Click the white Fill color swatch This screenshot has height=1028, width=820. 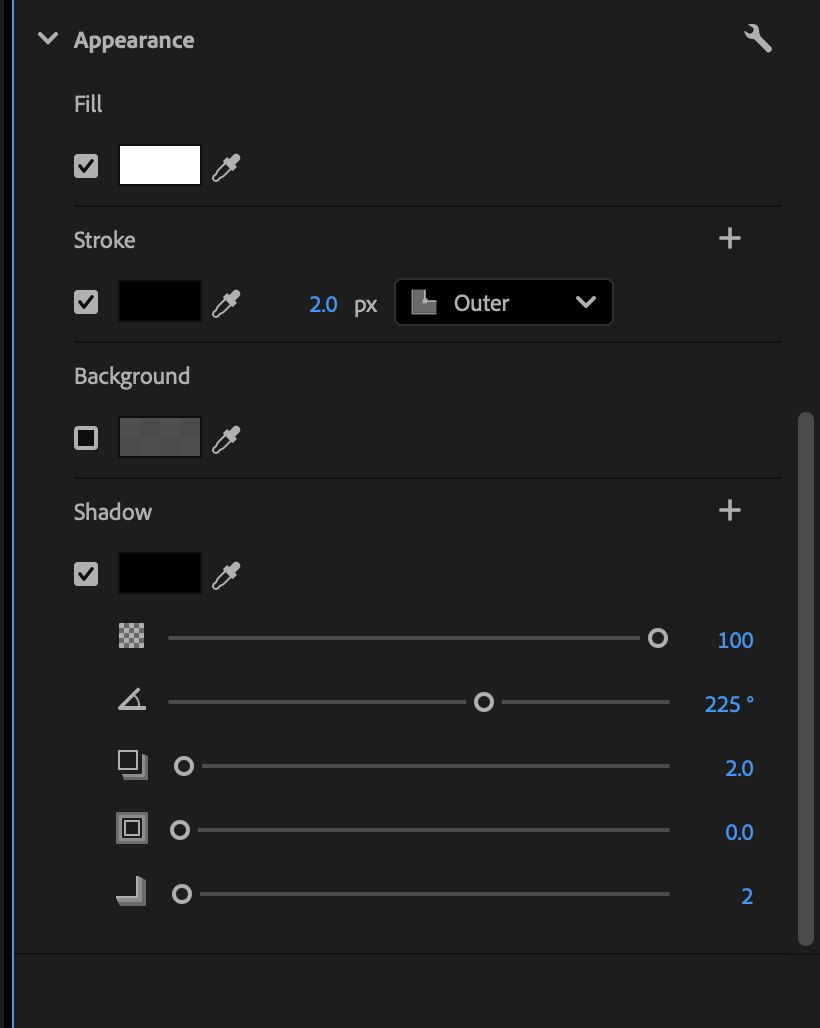click(160, 165)
